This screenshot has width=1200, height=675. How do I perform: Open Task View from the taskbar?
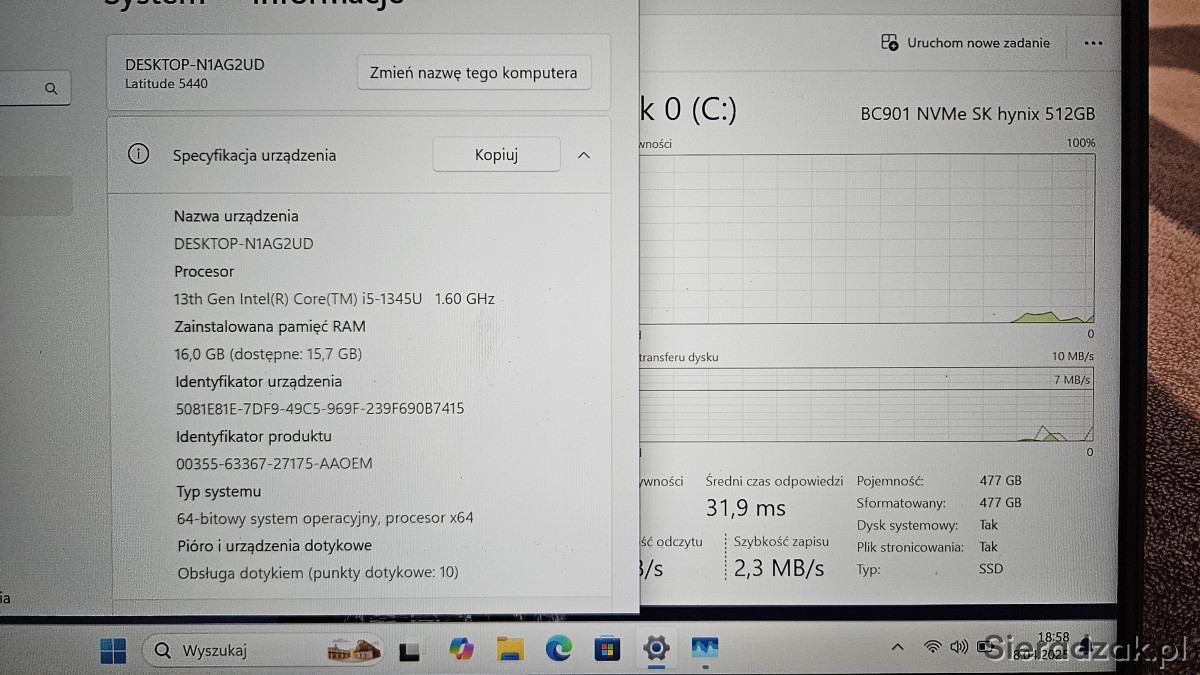410,651
